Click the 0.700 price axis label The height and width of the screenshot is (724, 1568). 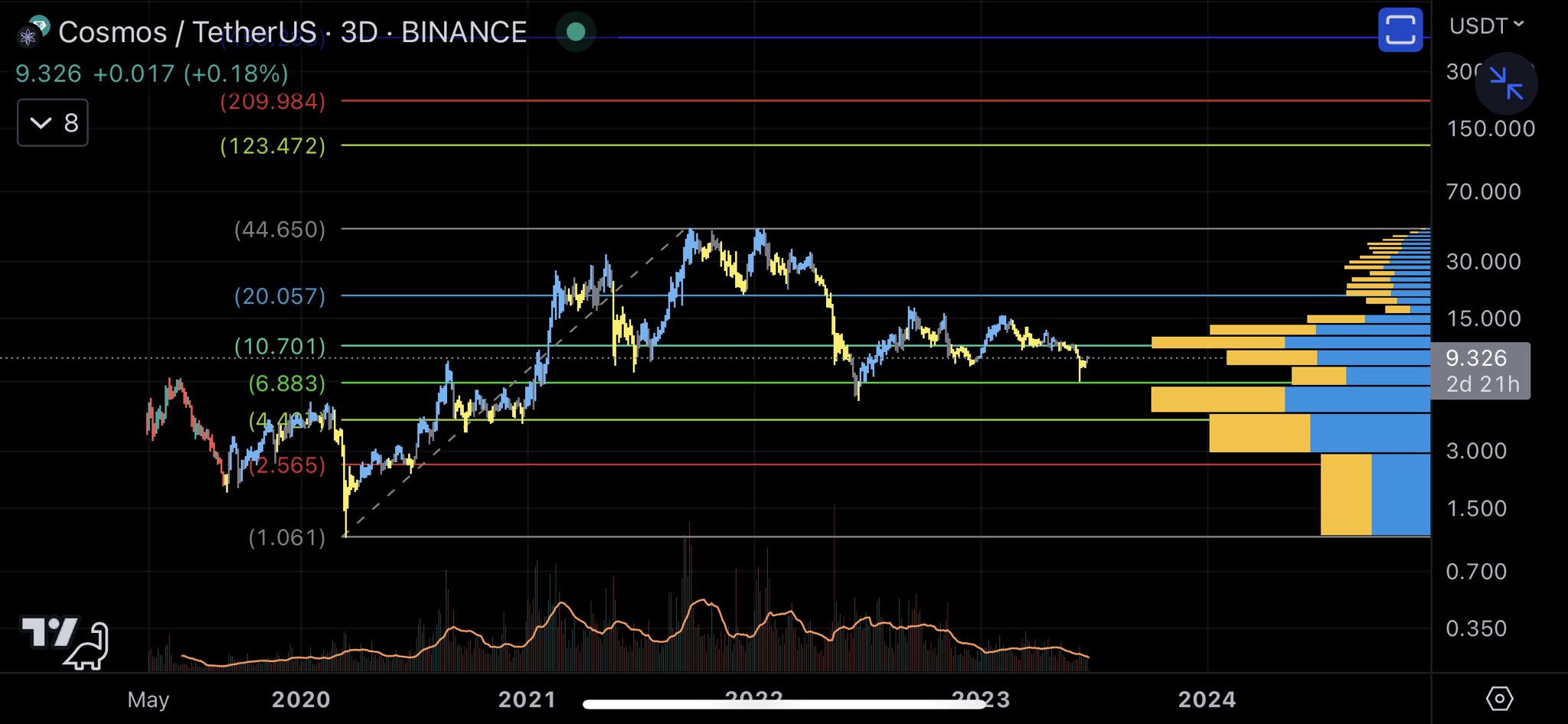point(1476,571)
